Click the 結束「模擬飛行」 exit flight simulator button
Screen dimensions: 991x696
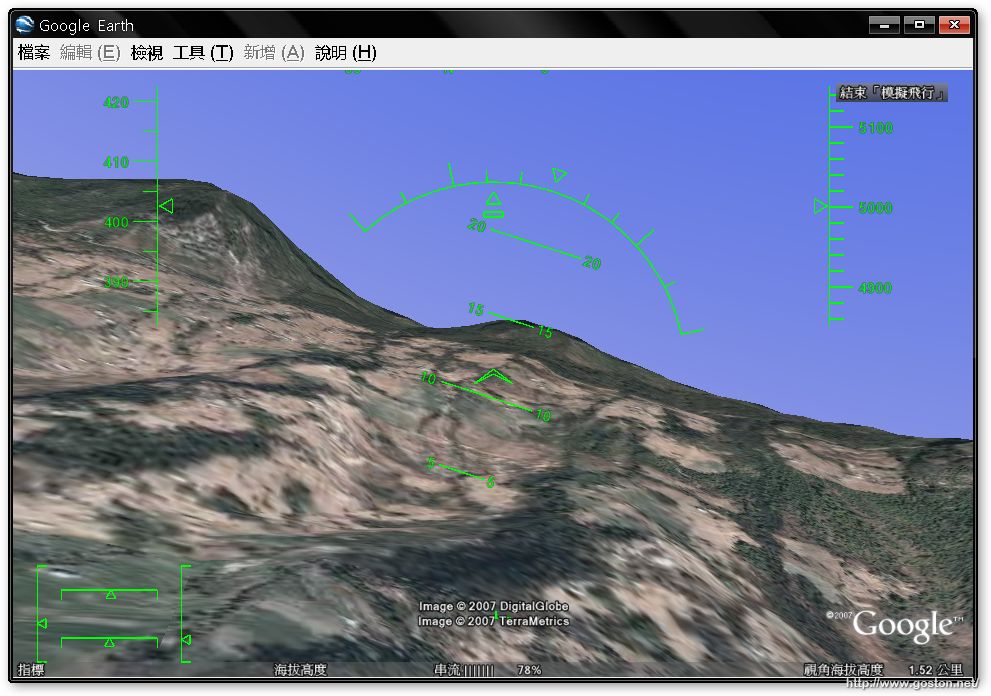tap(892, 93)
